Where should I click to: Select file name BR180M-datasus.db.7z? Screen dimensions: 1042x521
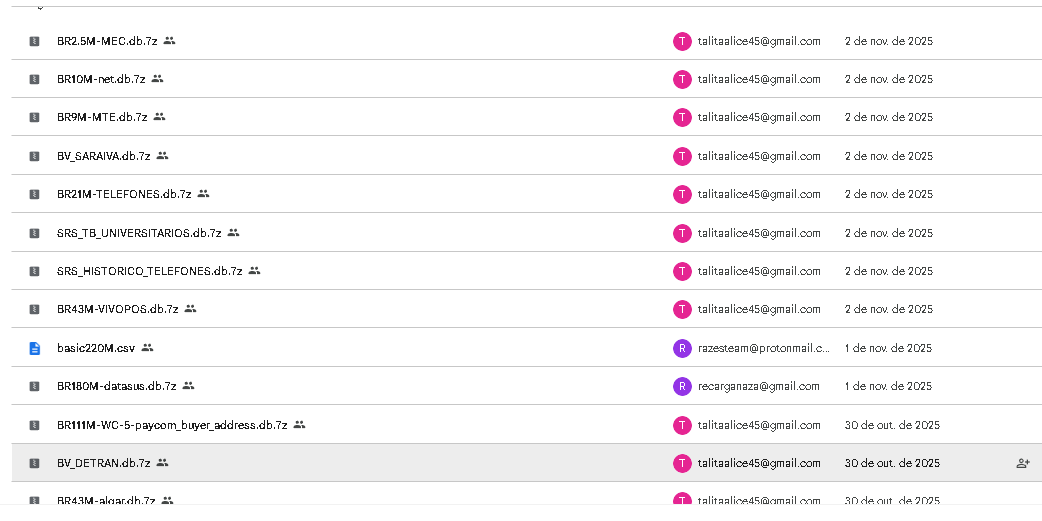[117, 386]
